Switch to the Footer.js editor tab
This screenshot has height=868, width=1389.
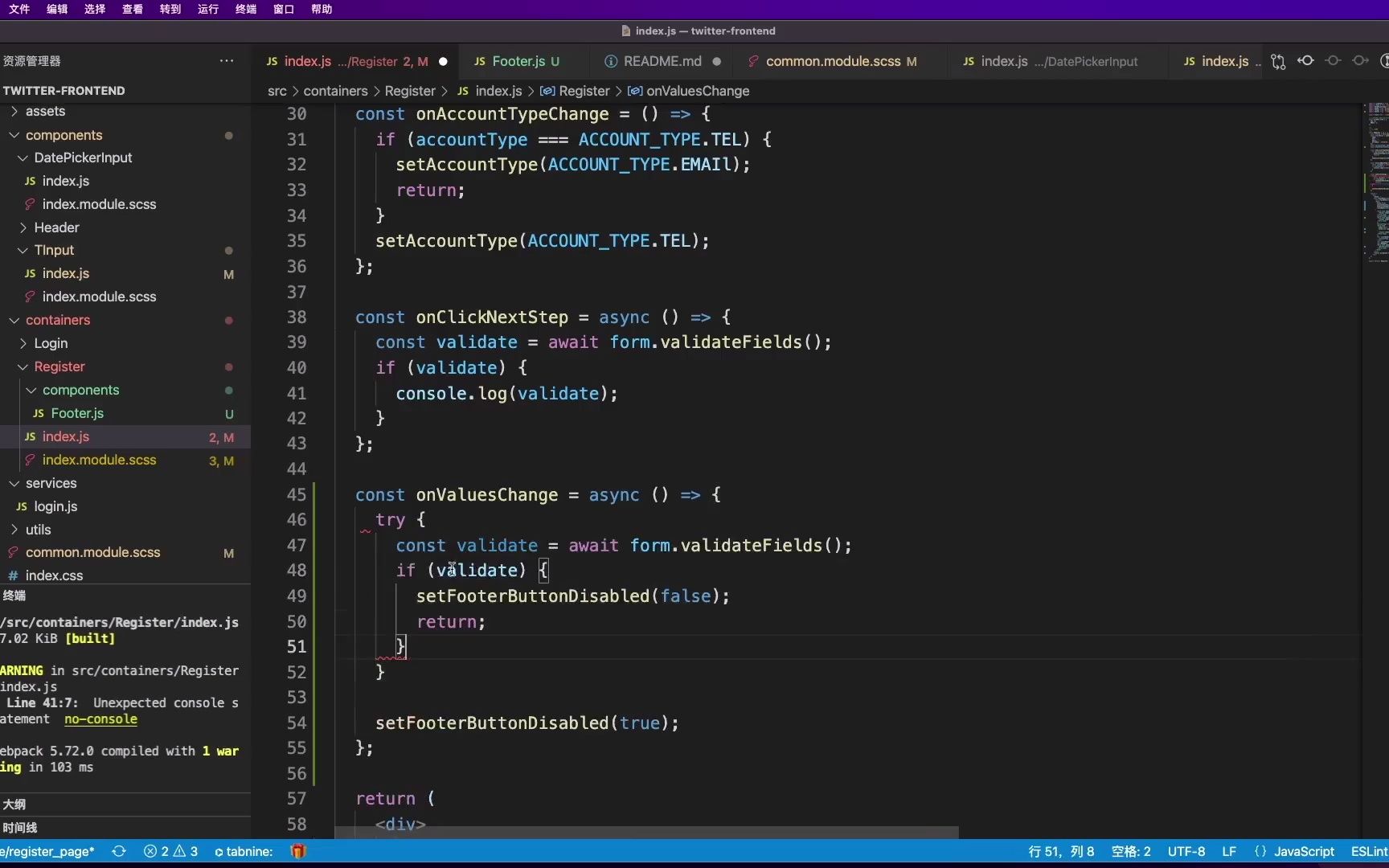pos(517,61)
